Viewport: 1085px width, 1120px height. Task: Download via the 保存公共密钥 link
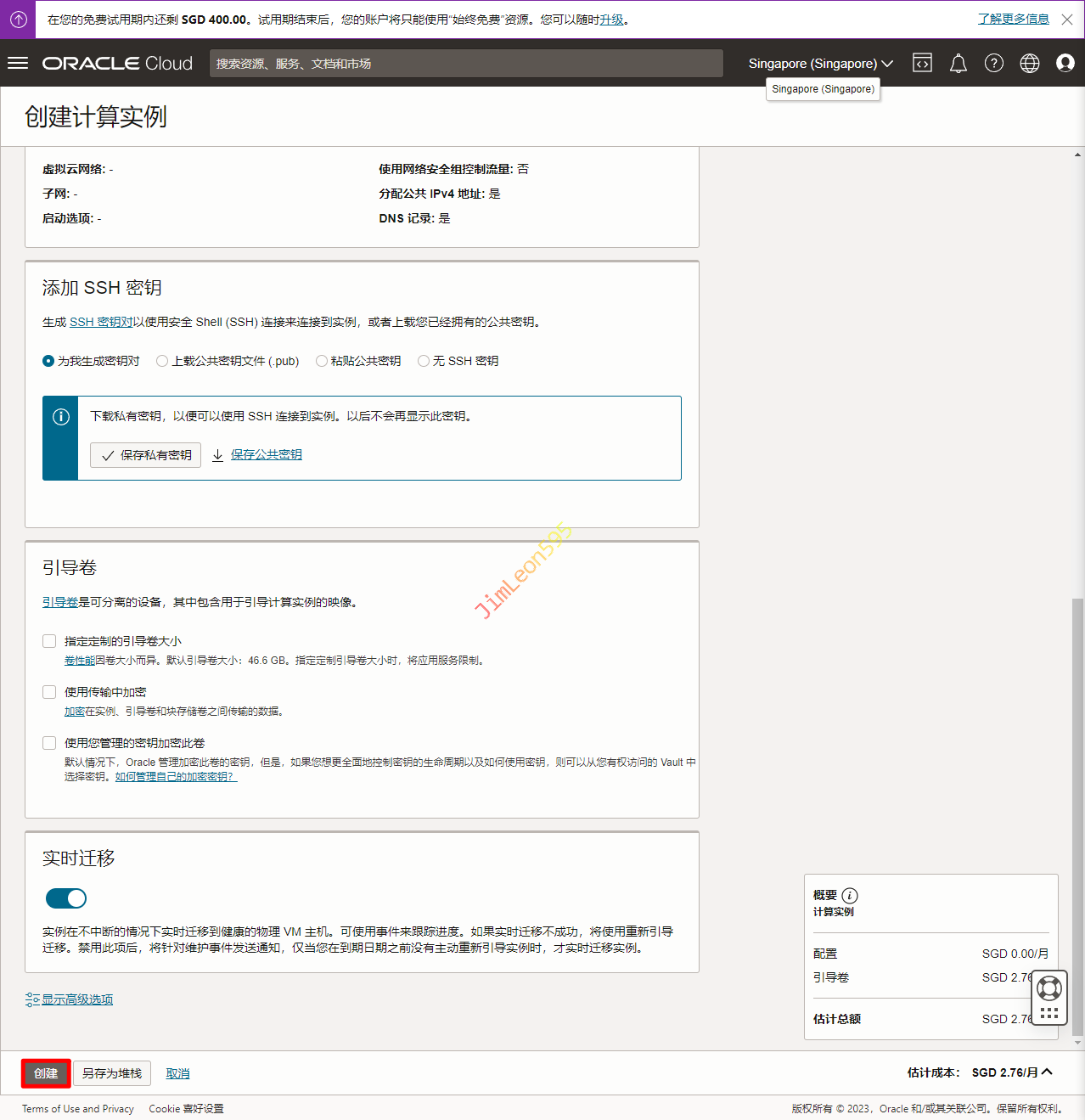pyautogui.click(x=266, y=455)
